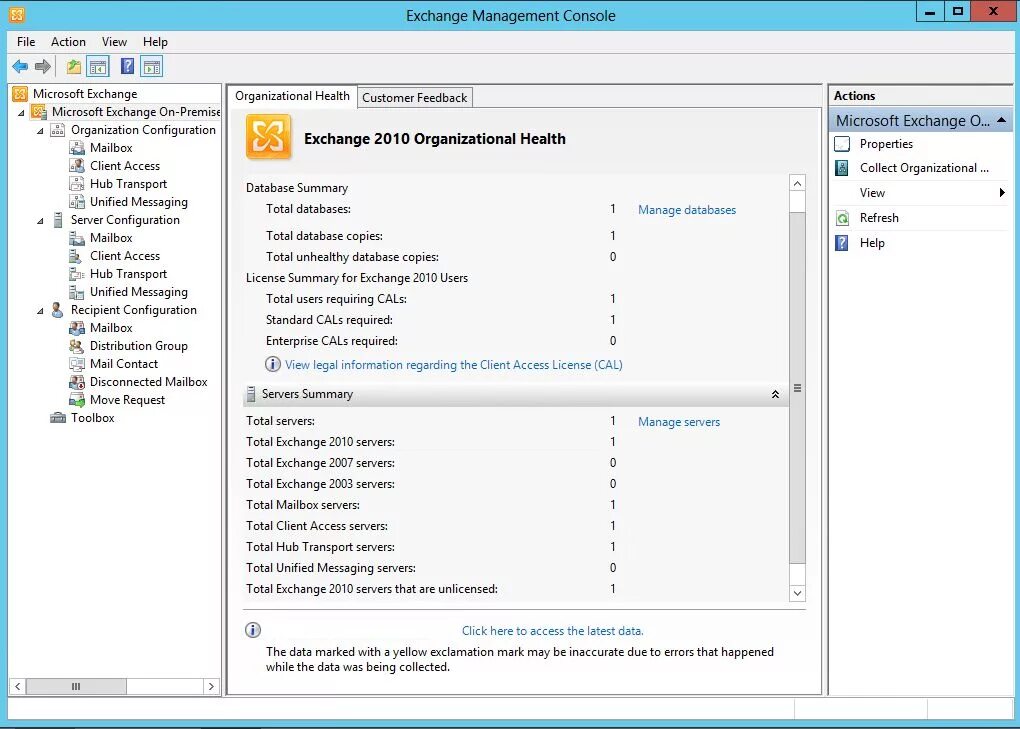Select Refresh in the Actions pane
The image size is (1020, 729).
point(879,218)
